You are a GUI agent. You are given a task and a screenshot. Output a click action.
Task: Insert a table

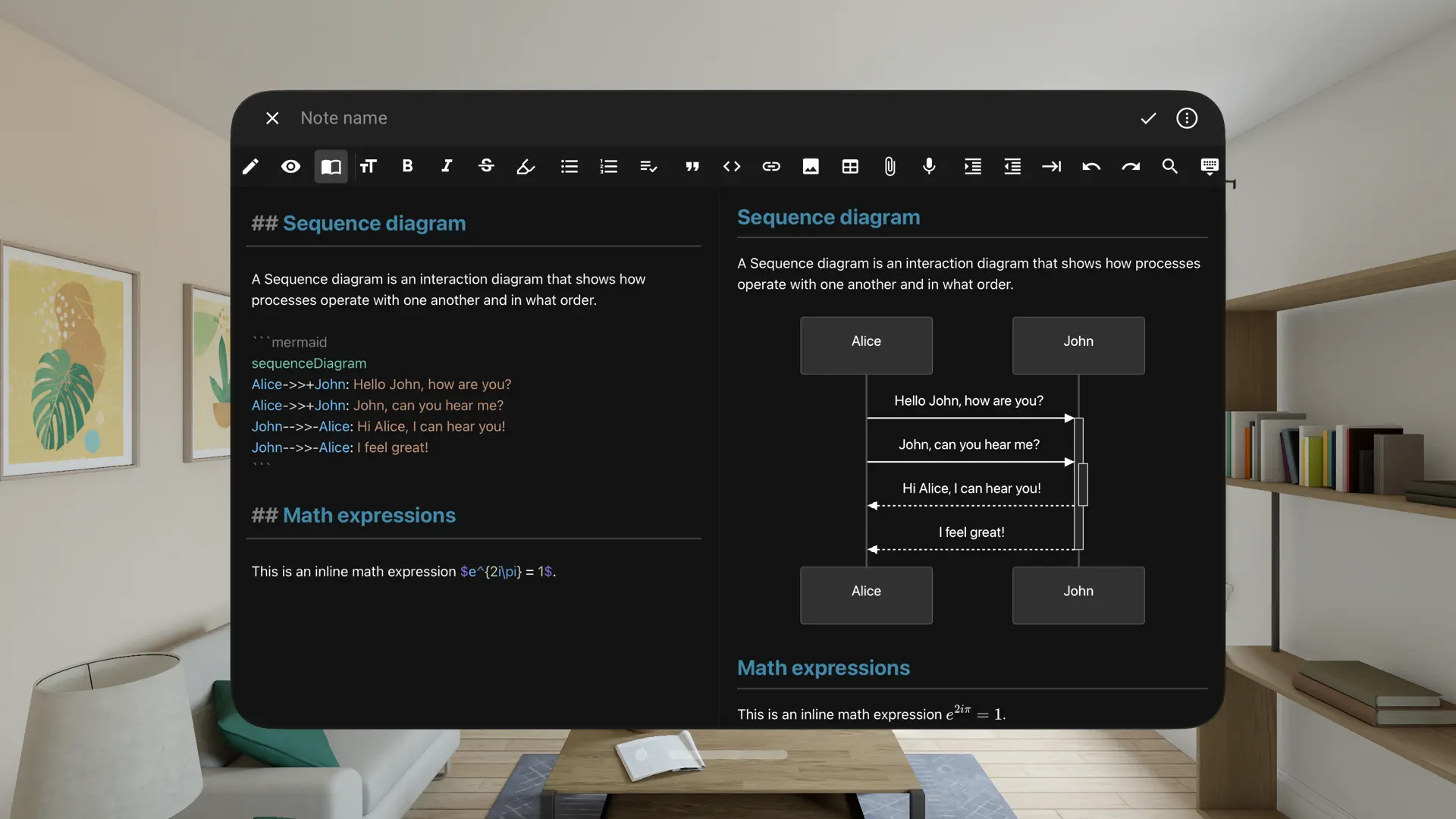point(850,166)
